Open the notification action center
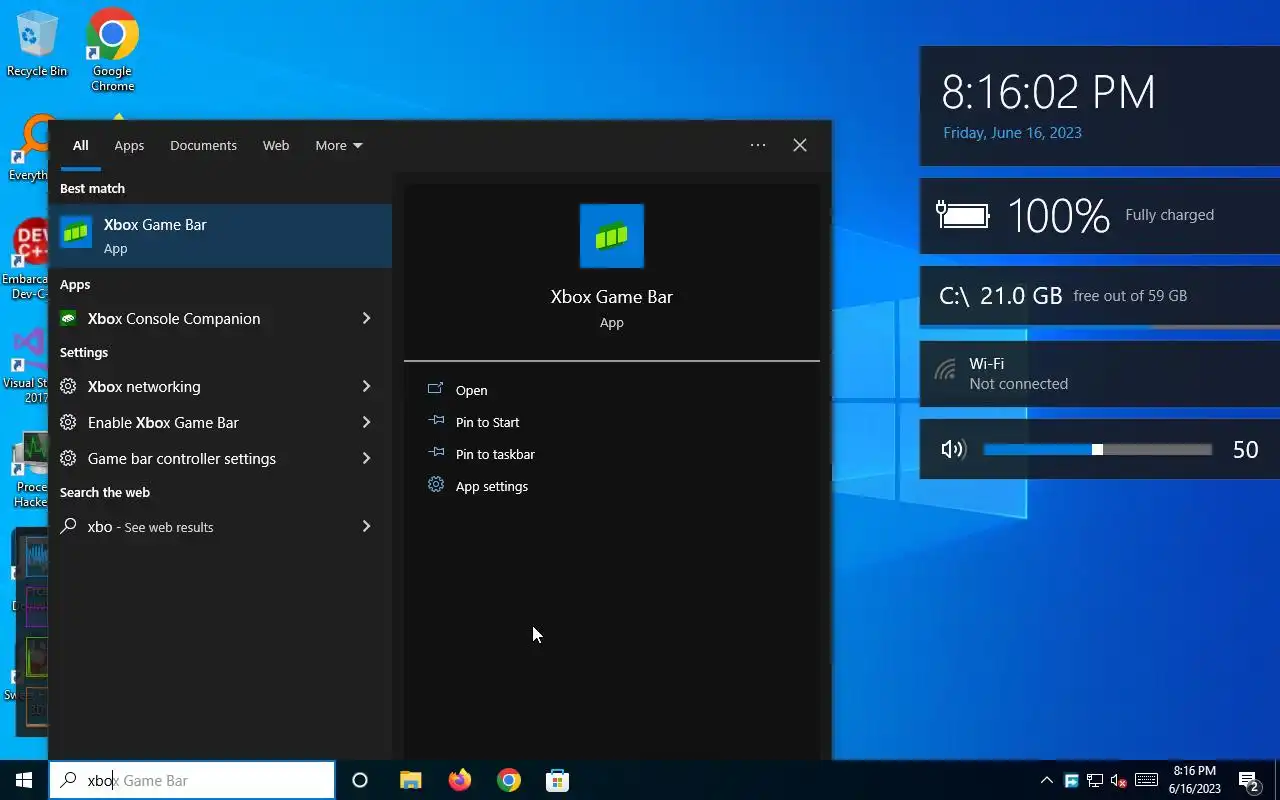 pos(1249,781)
